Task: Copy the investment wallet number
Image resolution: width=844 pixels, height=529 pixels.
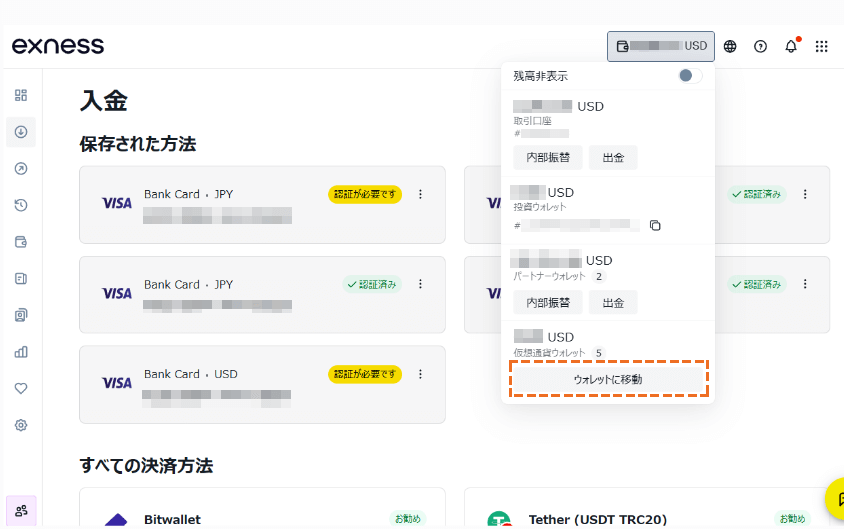Action: tap(655, 225)
